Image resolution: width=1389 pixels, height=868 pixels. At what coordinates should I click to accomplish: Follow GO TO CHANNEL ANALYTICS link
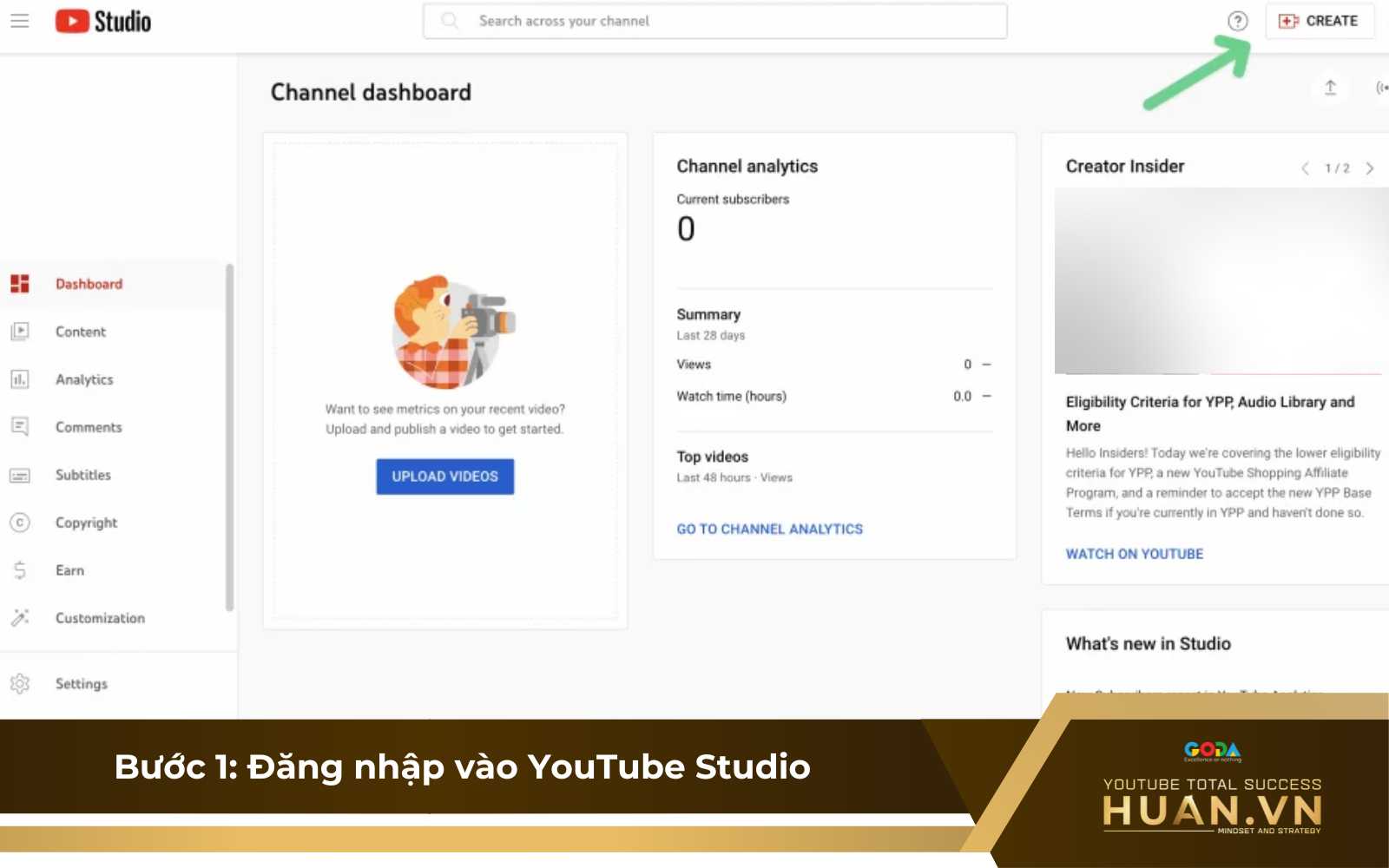click(770, 529)
